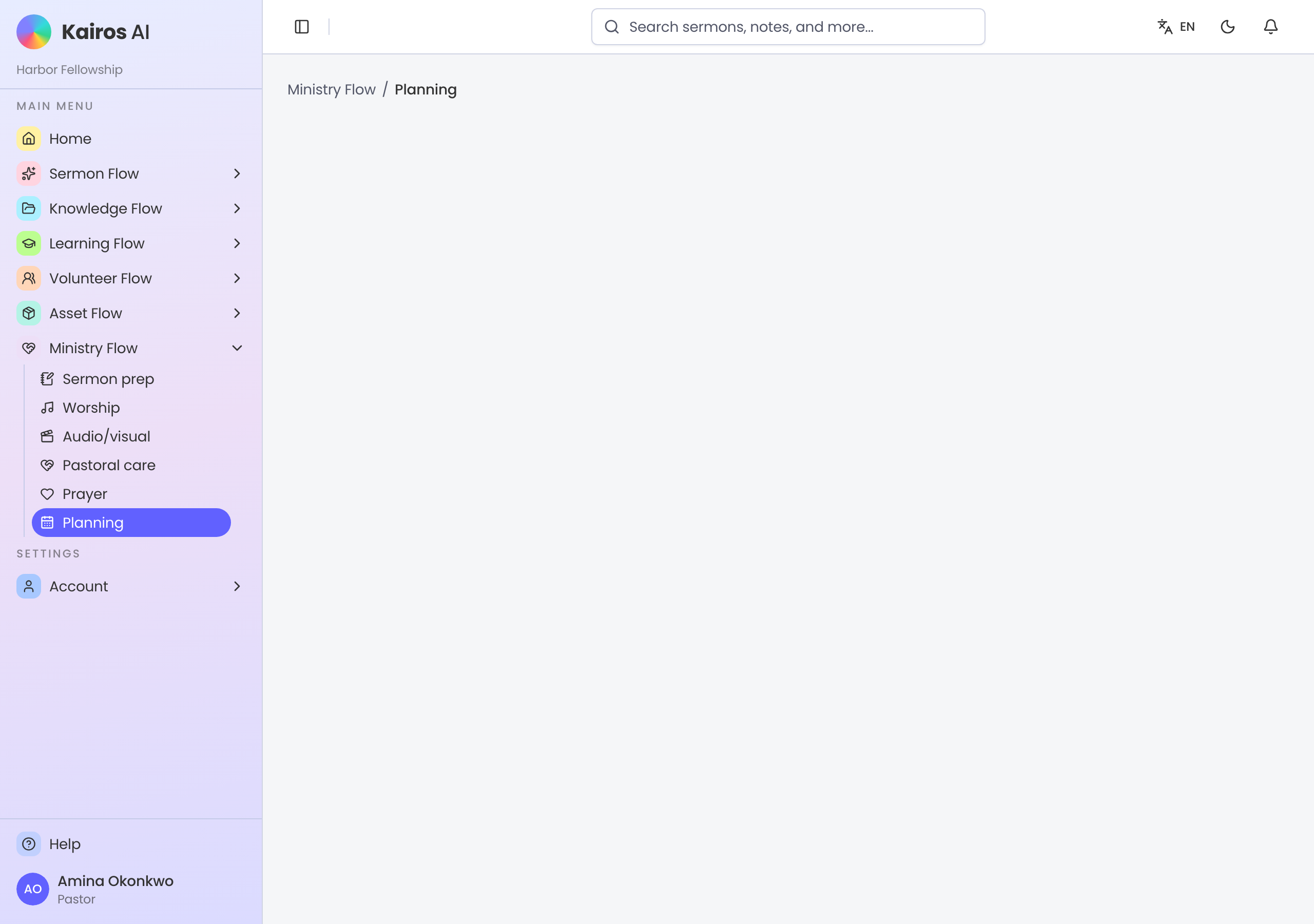
Task: Open Amina Okonkwo user profile
Action: pos(131,889)
